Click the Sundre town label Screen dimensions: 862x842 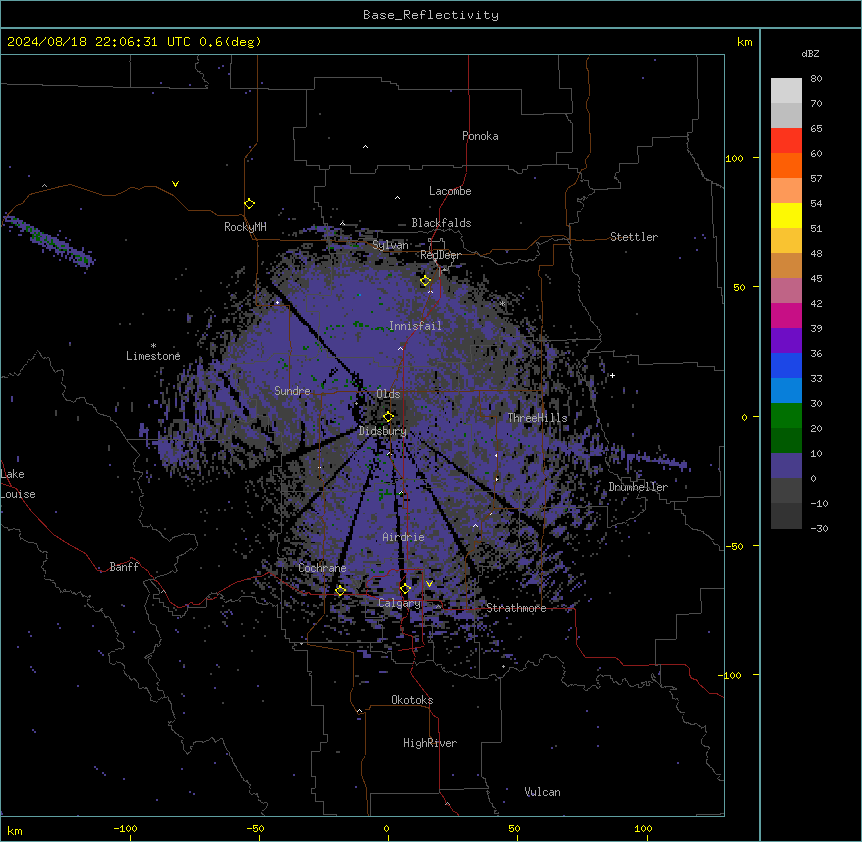pyautogui.click(x=292, y=391)
